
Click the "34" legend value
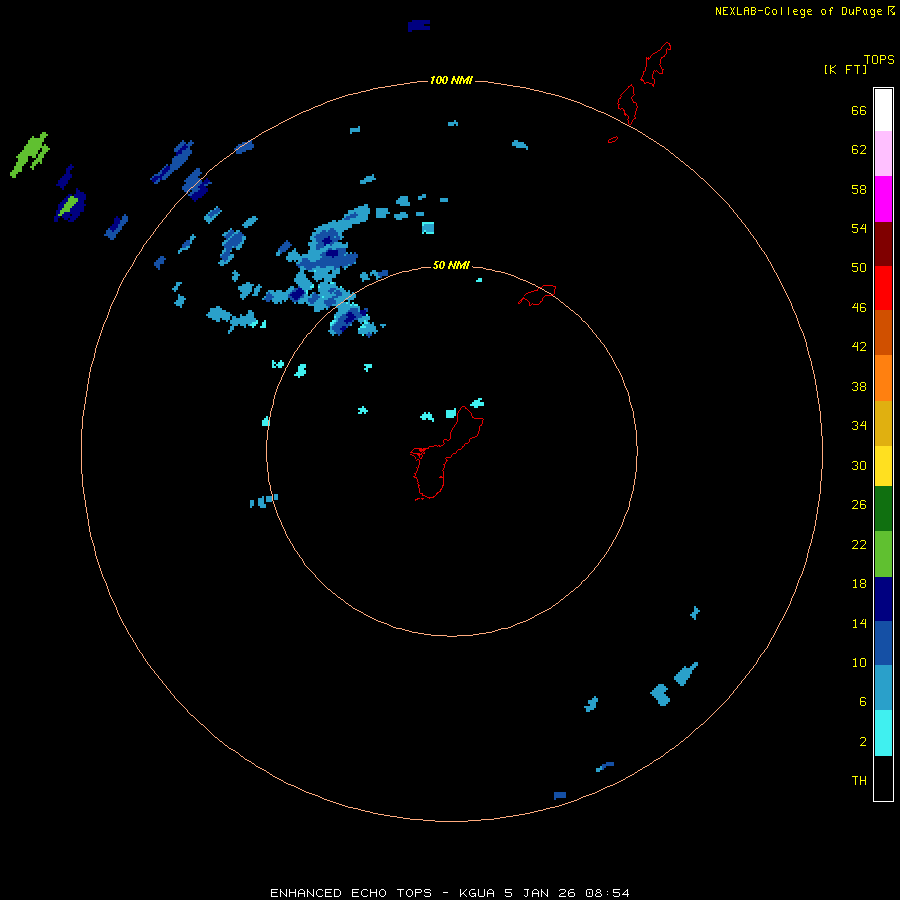click(859, 426)
